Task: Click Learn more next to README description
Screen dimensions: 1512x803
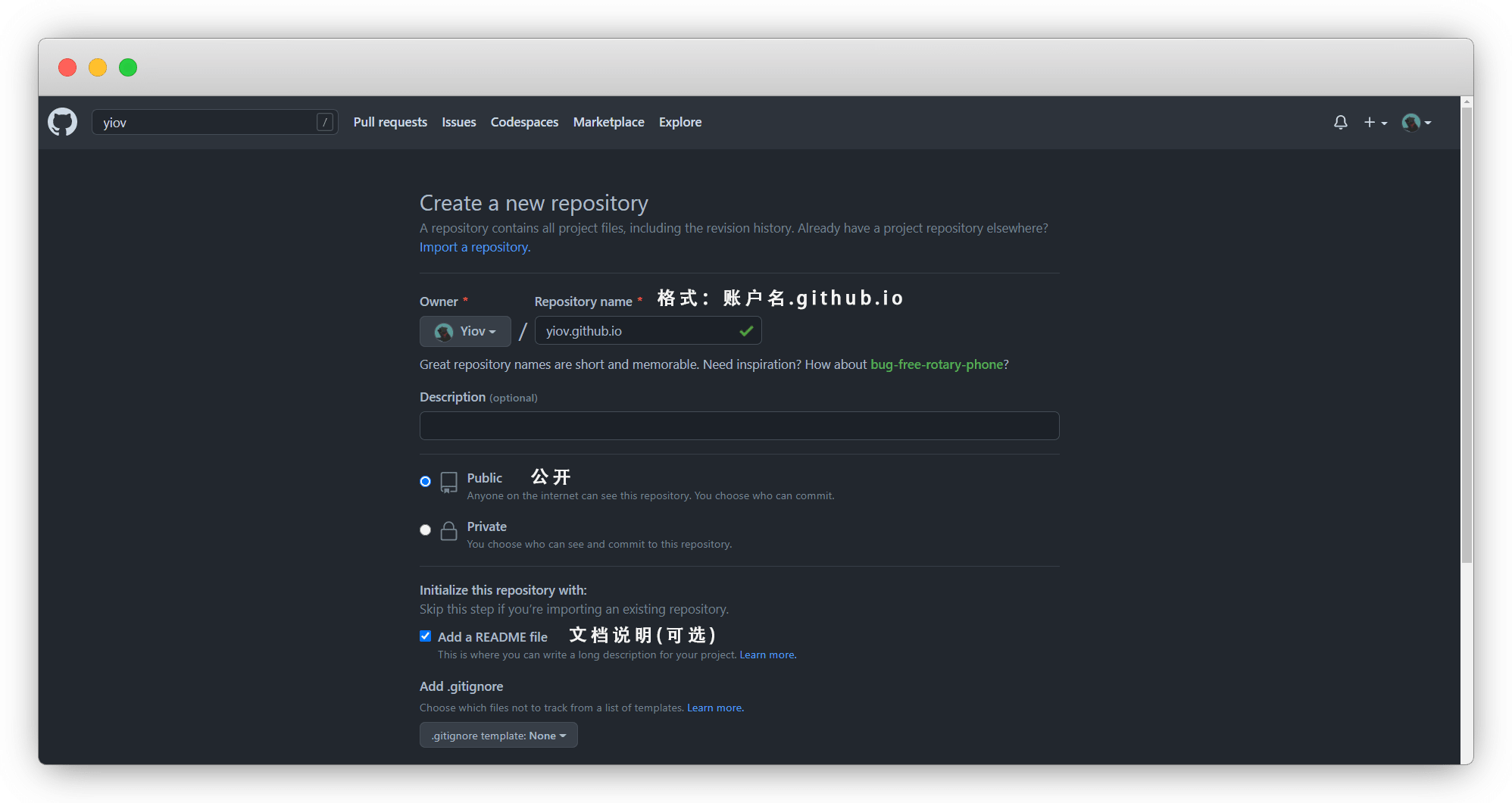Action: [x=767, y=655]
